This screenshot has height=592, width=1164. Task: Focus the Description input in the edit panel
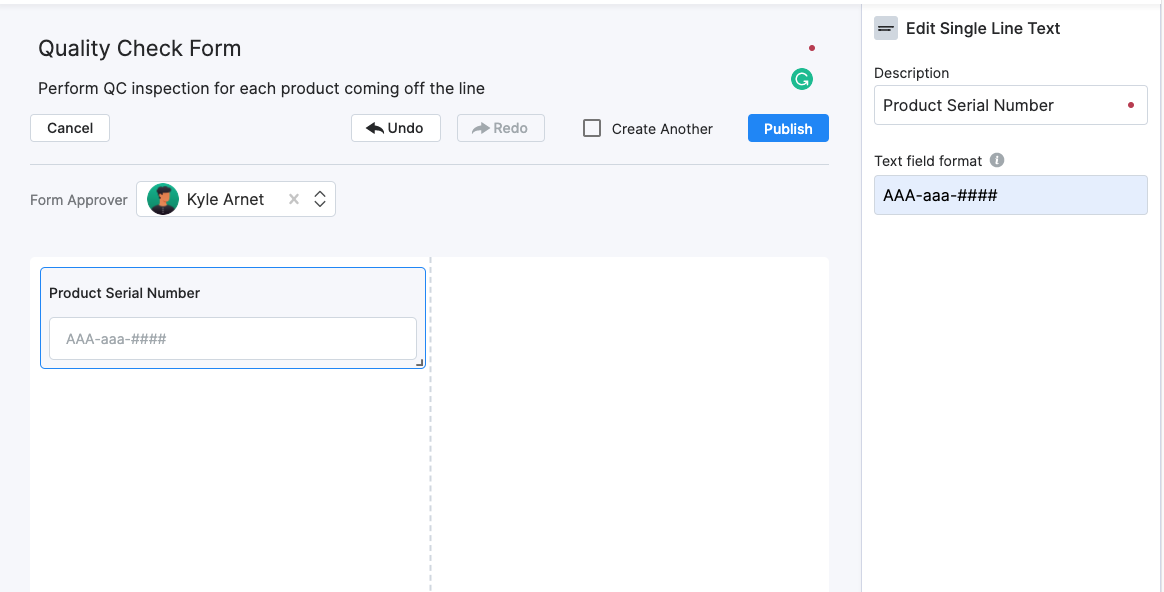point(1000,105)
